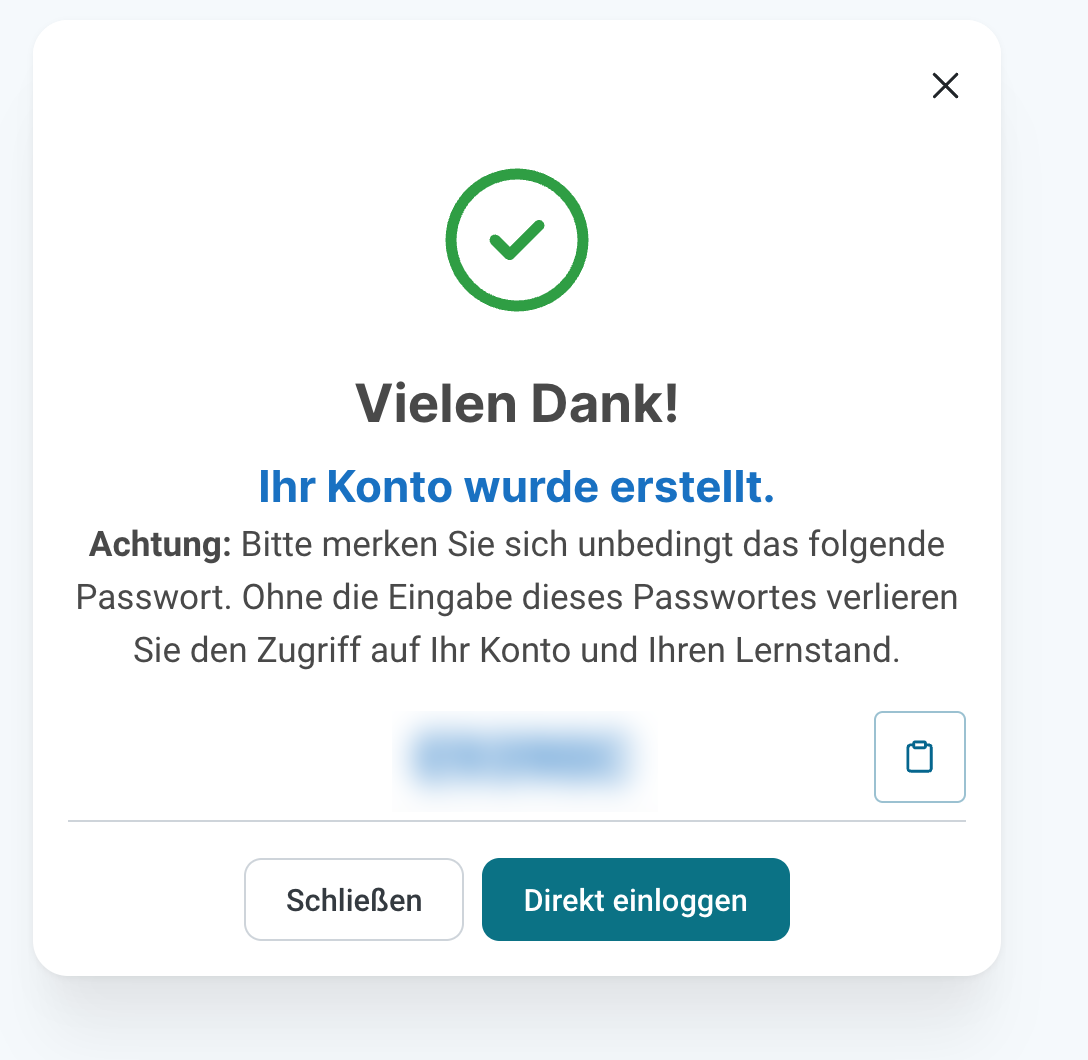Copy the password with the clipboard icon
1088x1060 pixels.
[x=919, y=757]
